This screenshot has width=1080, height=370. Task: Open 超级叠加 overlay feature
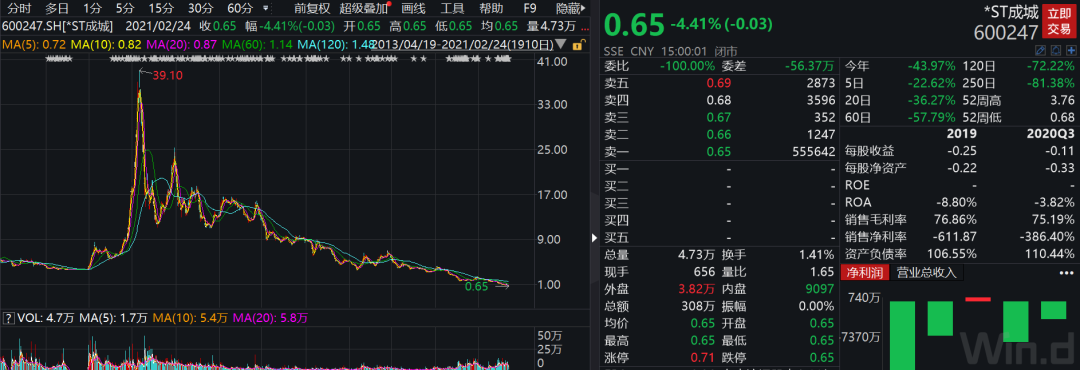363,9
